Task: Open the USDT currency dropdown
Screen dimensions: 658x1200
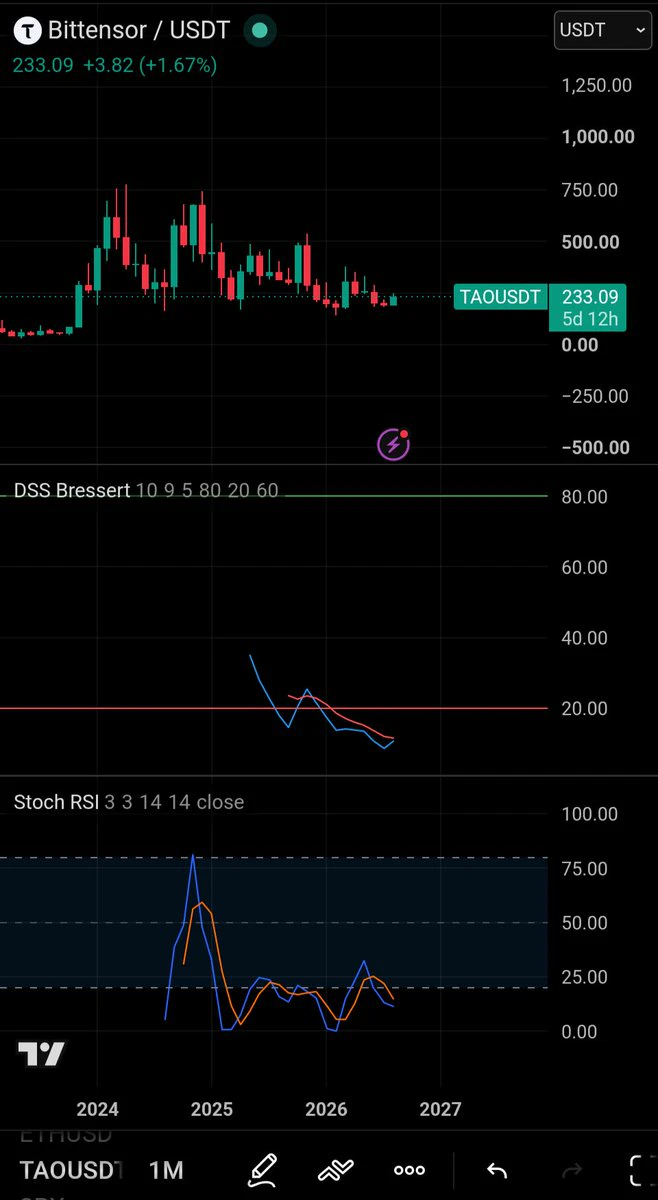Action: point(604,30)
